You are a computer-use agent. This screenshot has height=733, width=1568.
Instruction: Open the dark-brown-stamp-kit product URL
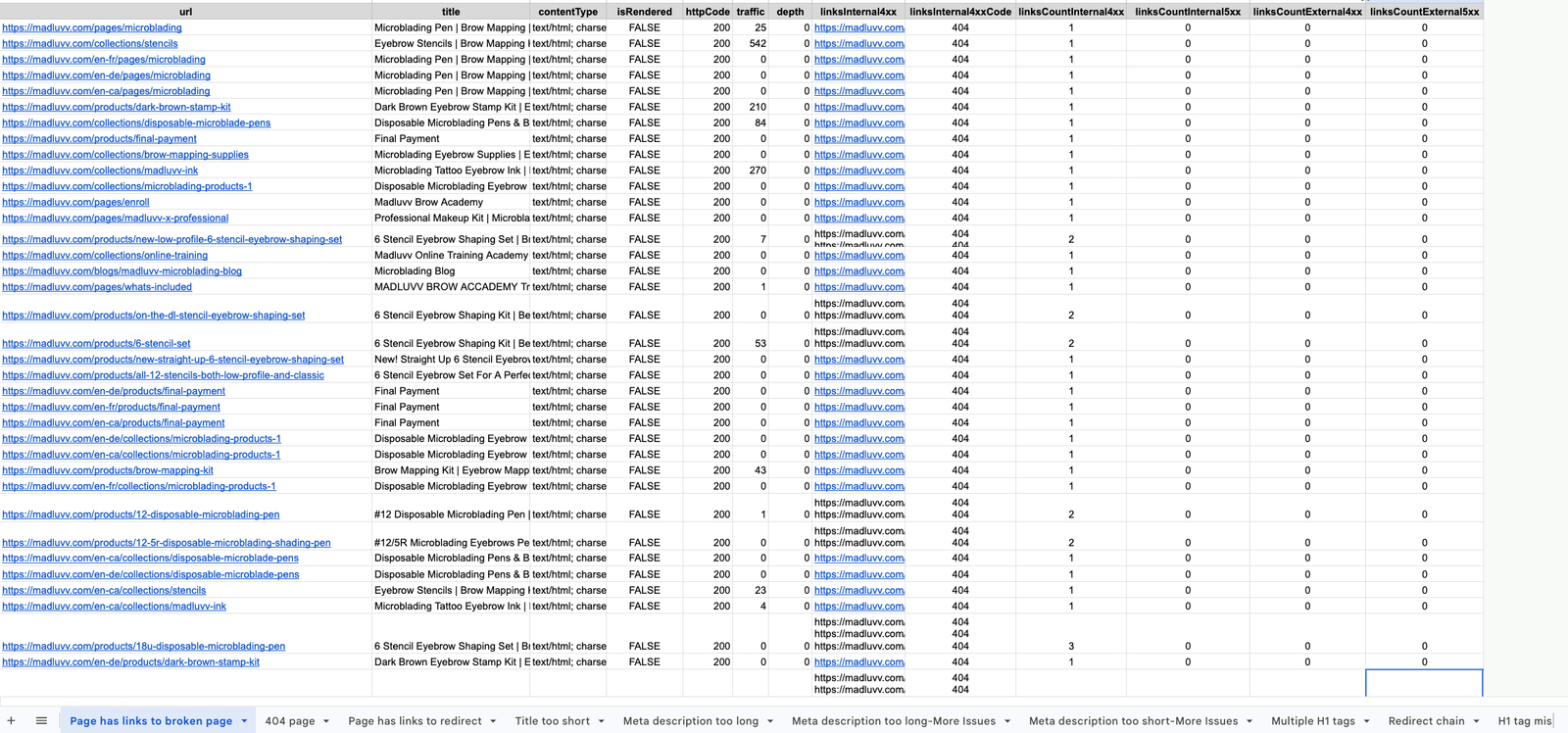point(117,107)
